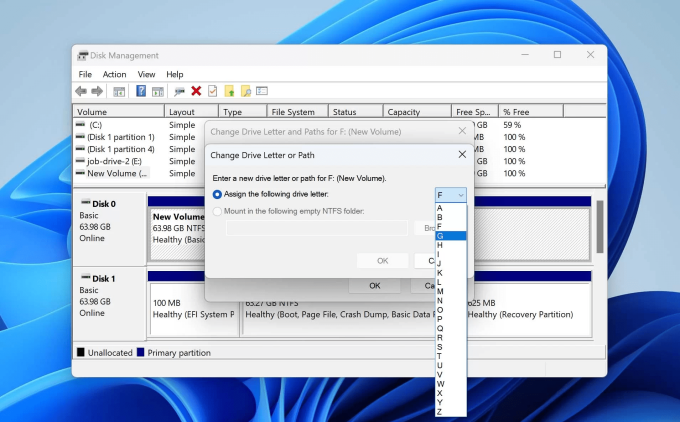
Task: Click the Properties checkmark sheet icon
Action: coord(212,91)
